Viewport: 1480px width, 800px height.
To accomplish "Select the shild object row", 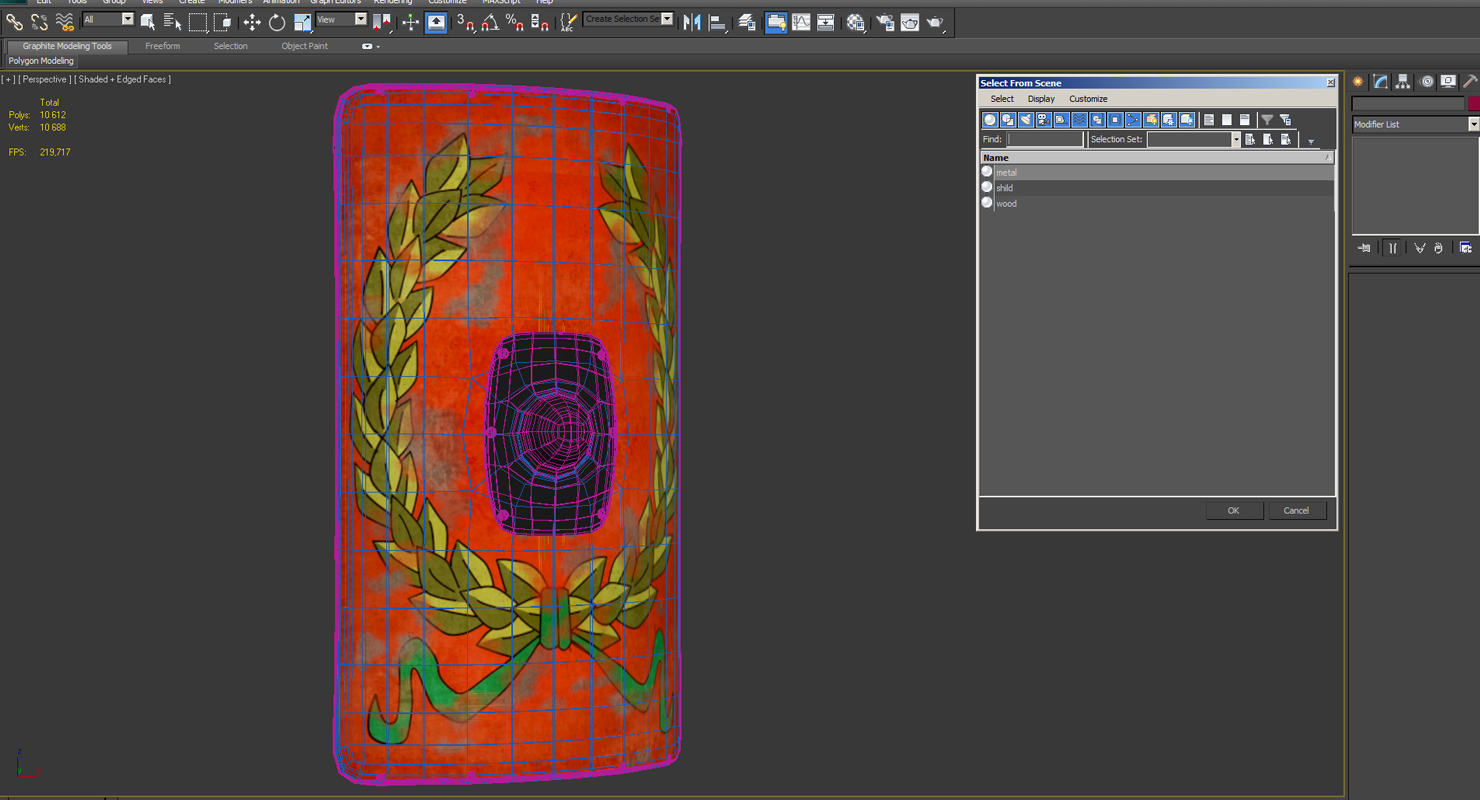I will tap(1157, 188).
